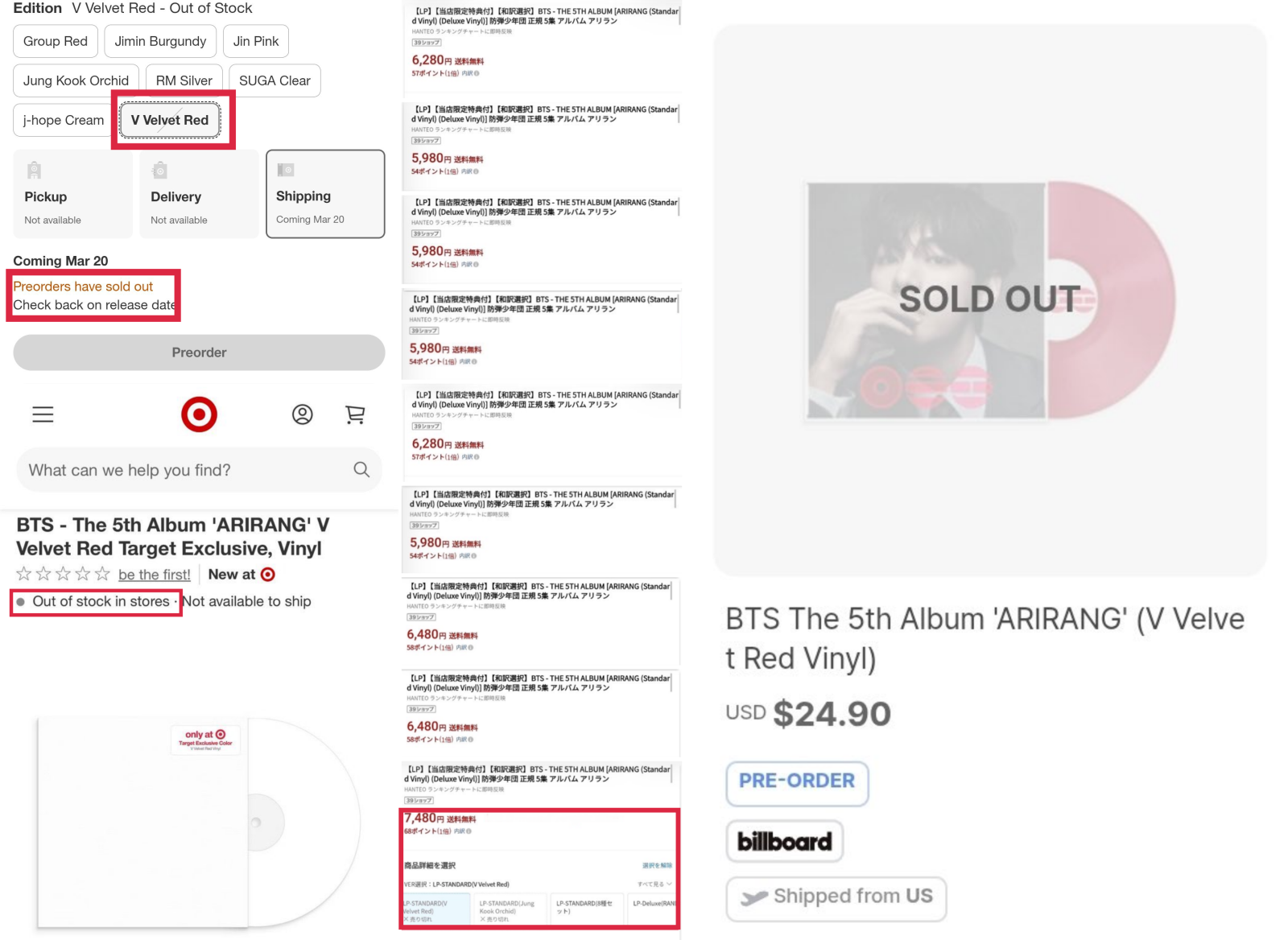Click the five-star rating row
This screenshot has height=940, width=1288.
pos(63,574)
